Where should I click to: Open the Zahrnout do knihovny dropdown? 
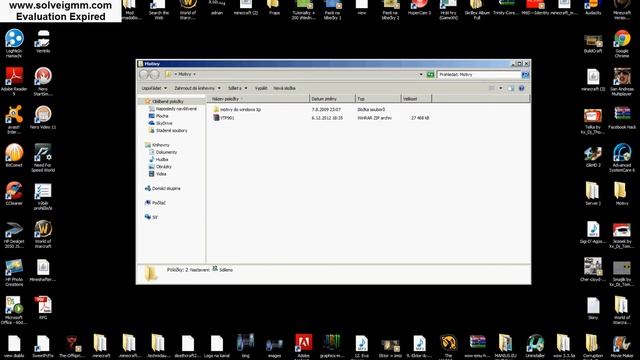pos(197,88)
